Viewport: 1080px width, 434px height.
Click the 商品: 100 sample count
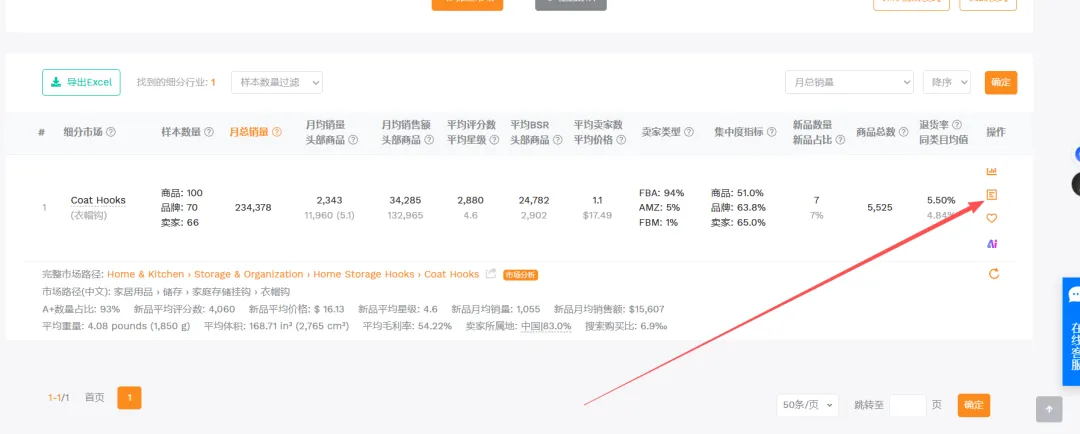(x=181, y=193)
